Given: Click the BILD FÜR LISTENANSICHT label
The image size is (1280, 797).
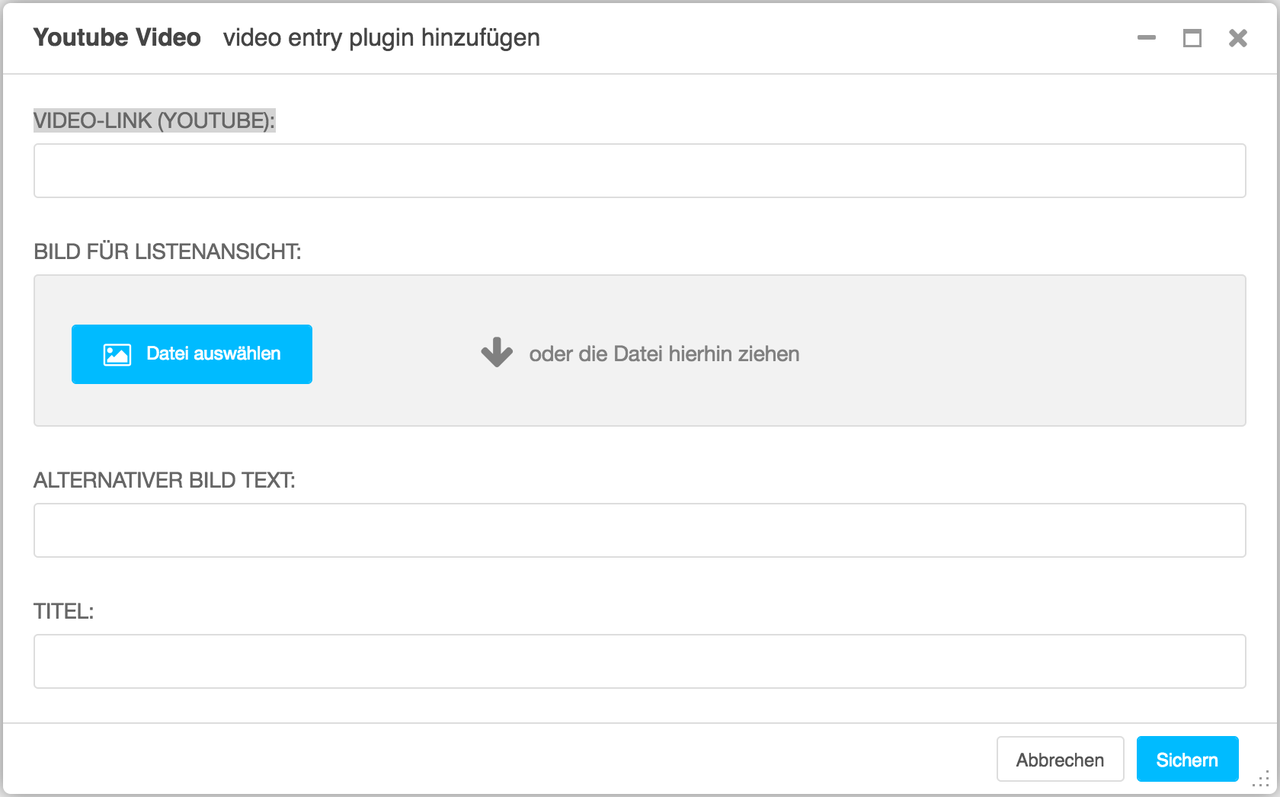Looking at the screenshot, I should click(x=168, y=252).
